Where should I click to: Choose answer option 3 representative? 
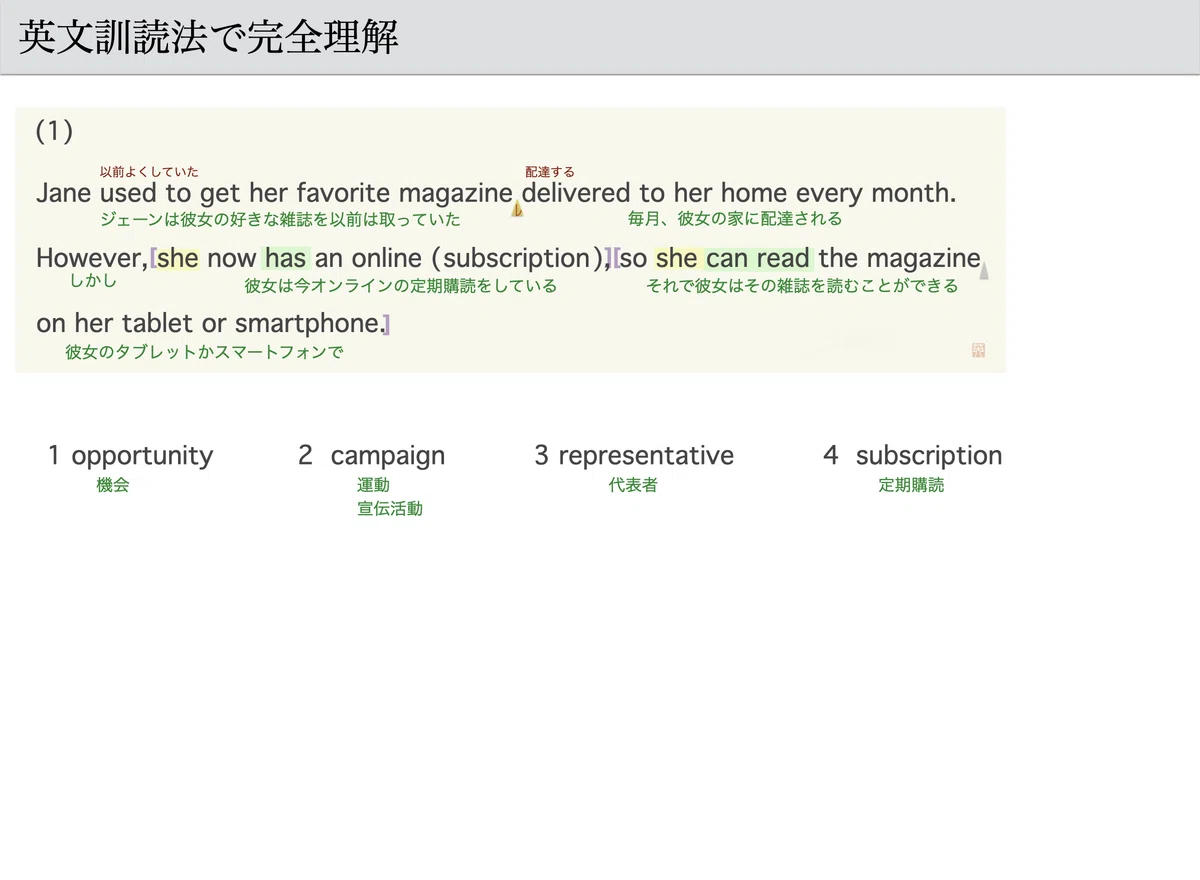click(634, 455)
